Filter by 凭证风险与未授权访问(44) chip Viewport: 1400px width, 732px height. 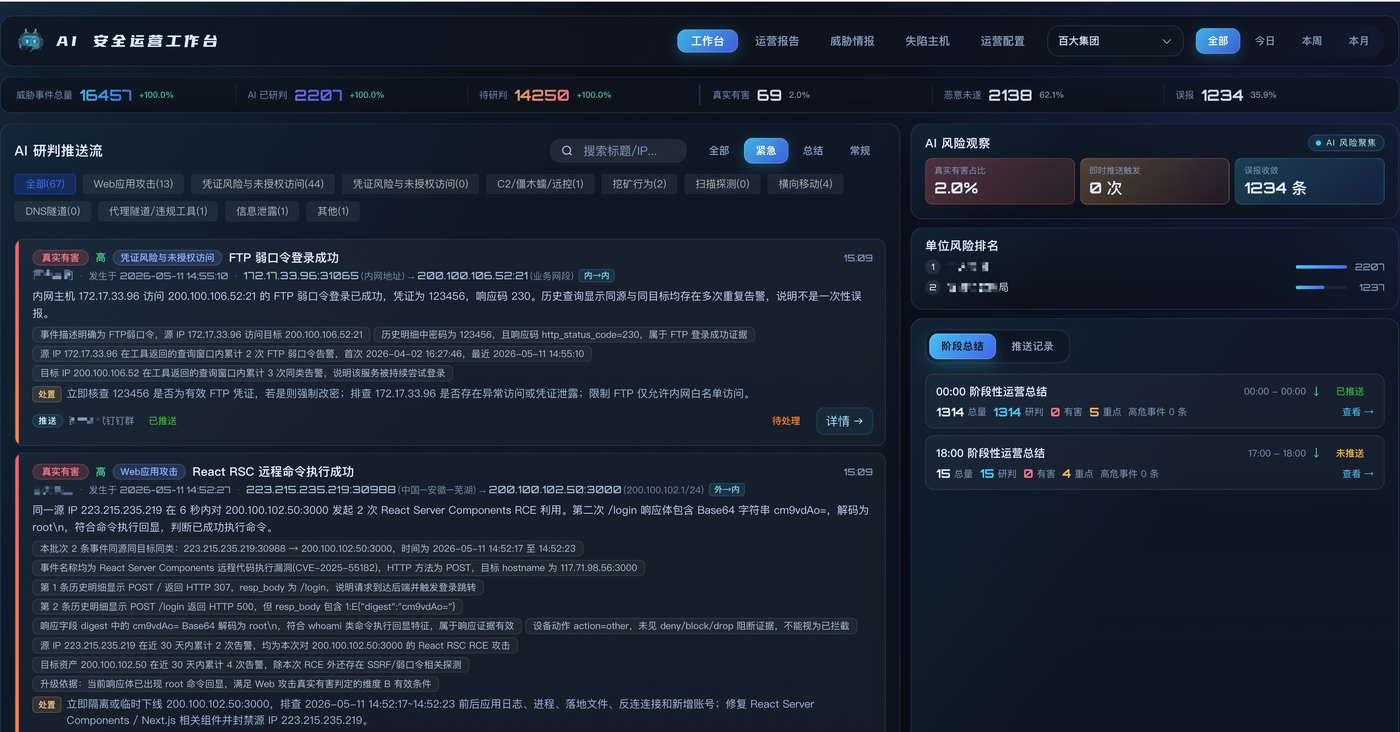pyautogui.click(x=263, y=184)
